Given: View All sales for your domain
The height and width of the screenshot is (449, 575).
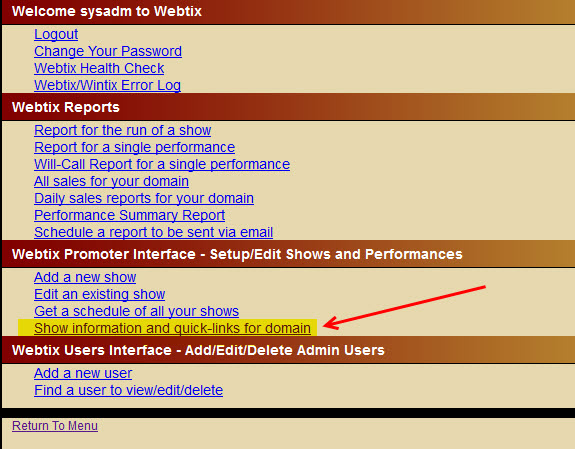Looking at the screenshot, I should (111, 181).
